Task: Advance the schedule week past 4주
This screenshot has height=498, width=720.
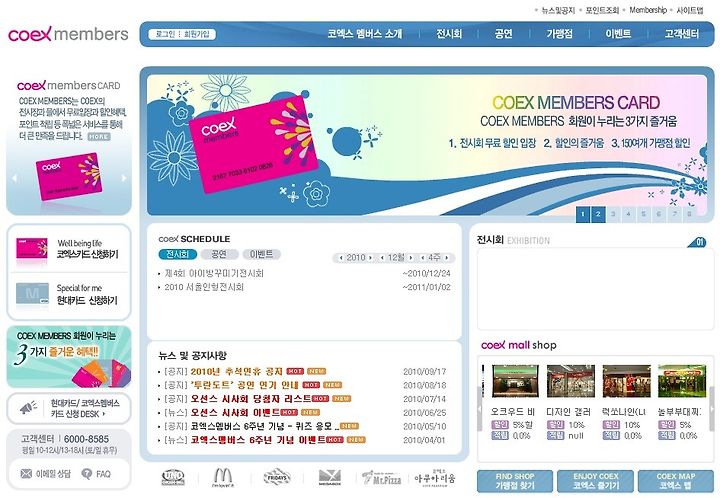Action: click(x=446, y=258)
